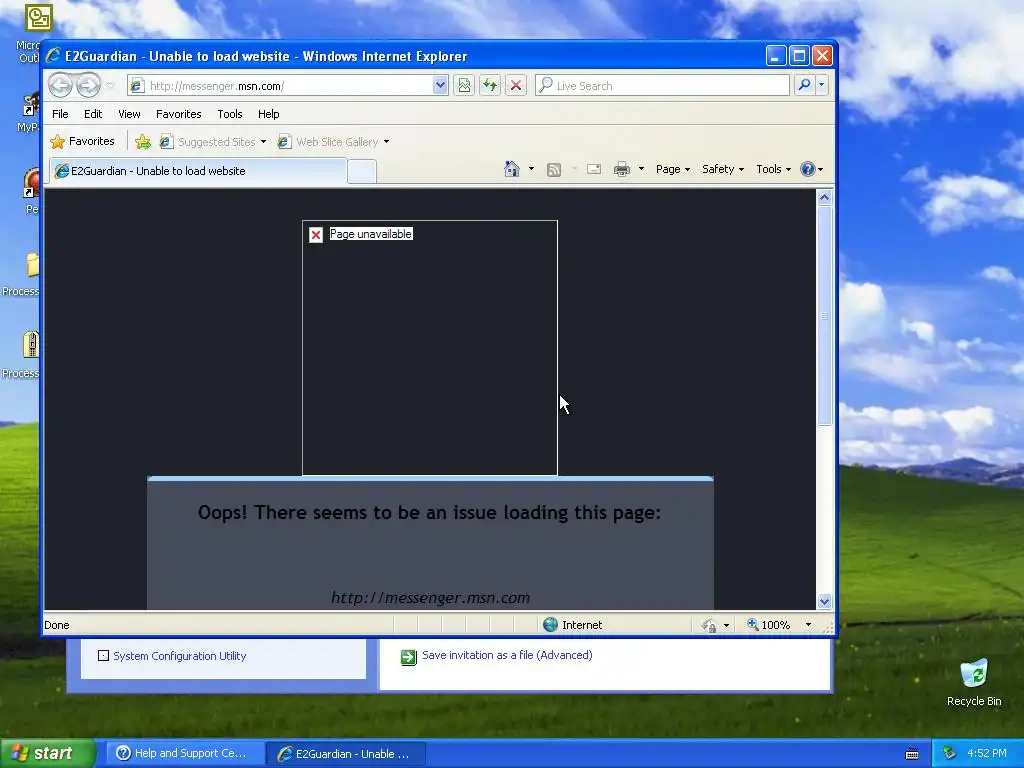Open System Configuration Utility link in Help window
1024x768 pixels.
point(180,656)
